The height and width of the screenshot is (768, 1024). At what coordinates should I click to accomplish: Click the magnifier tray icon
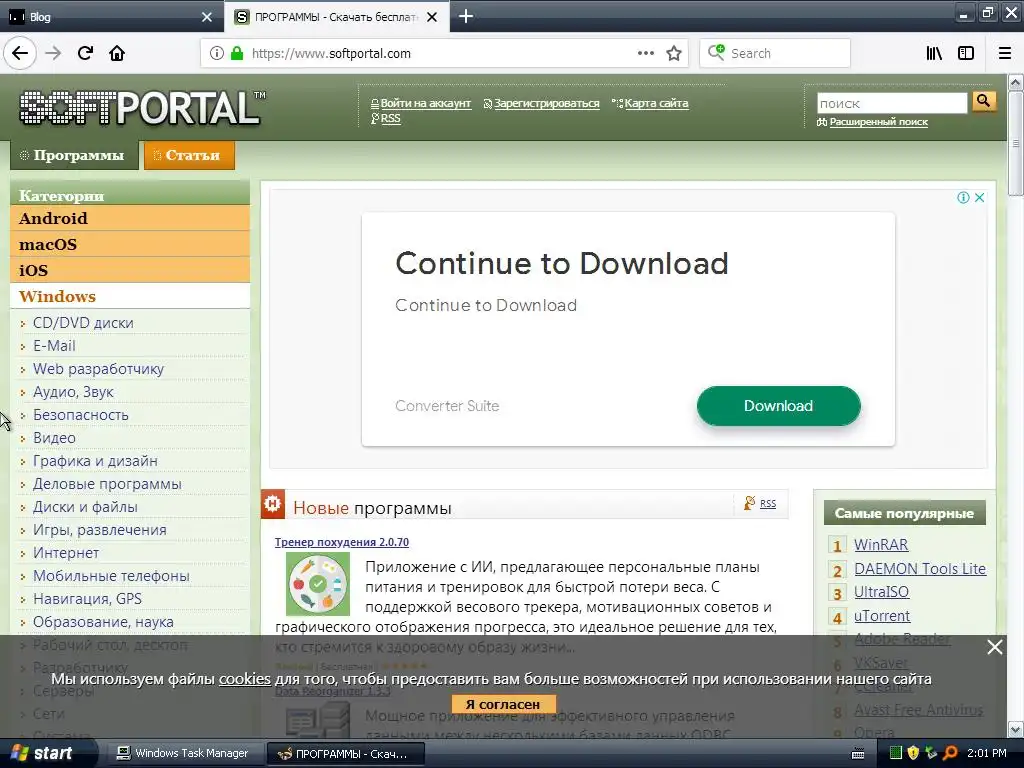click(x=950, y=753)
